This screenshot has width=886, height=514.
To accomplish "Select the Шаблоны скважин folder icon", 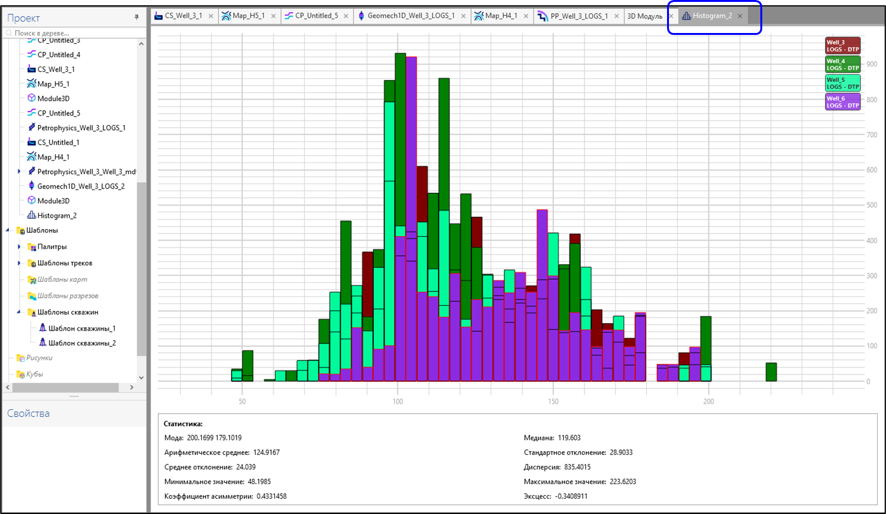I will tap(32, 312).
